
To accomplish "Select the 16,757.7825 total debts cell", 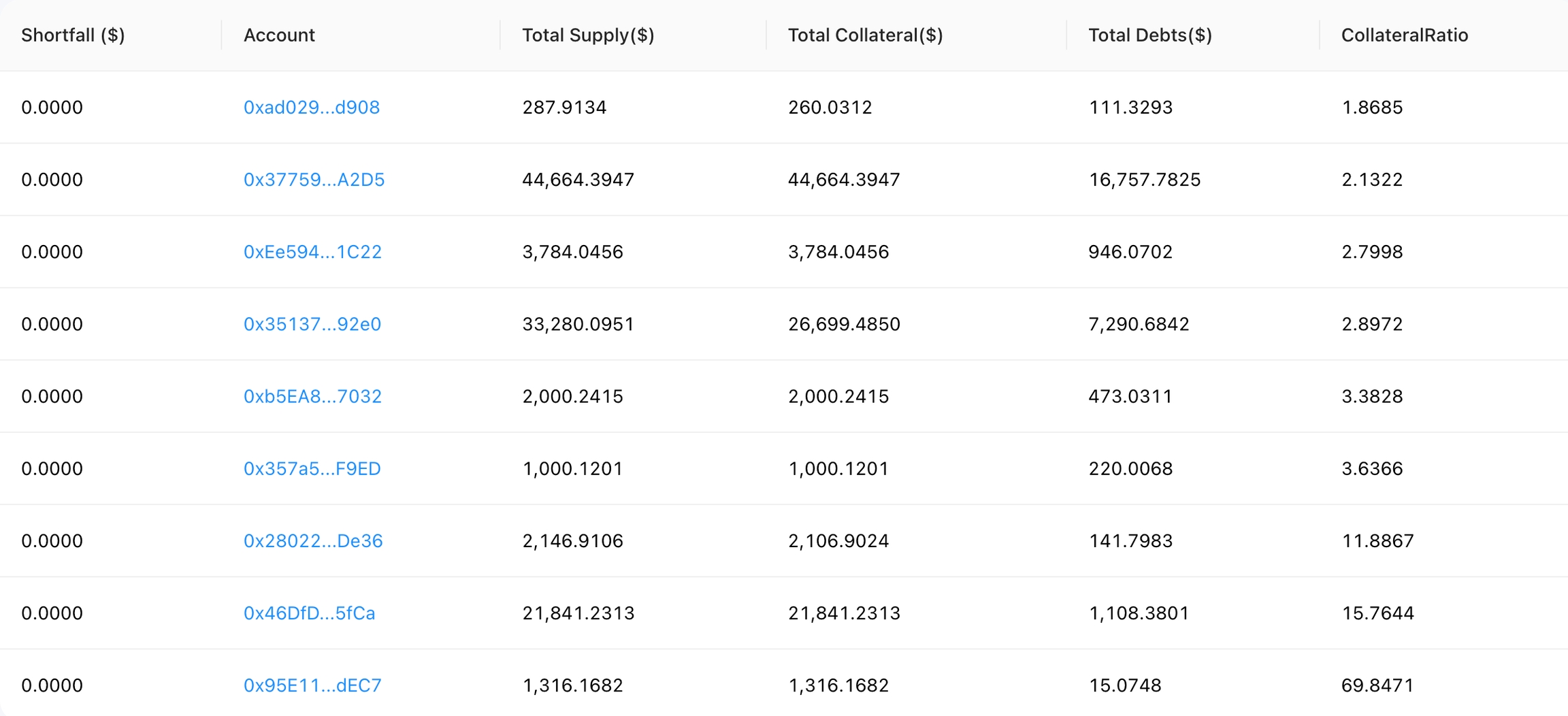I will (1144, 180).
